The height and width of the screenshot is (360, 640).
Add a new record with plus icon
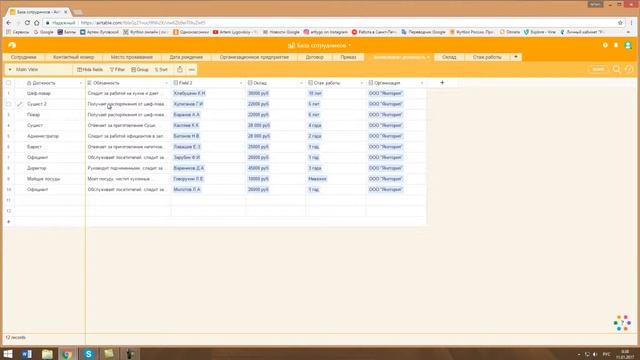coord(9,222)
